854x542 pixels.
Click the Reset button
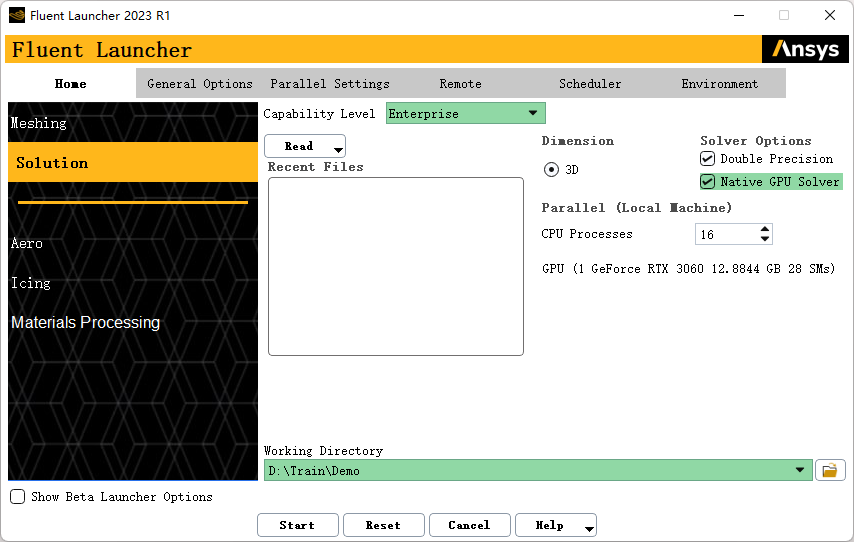383,525
